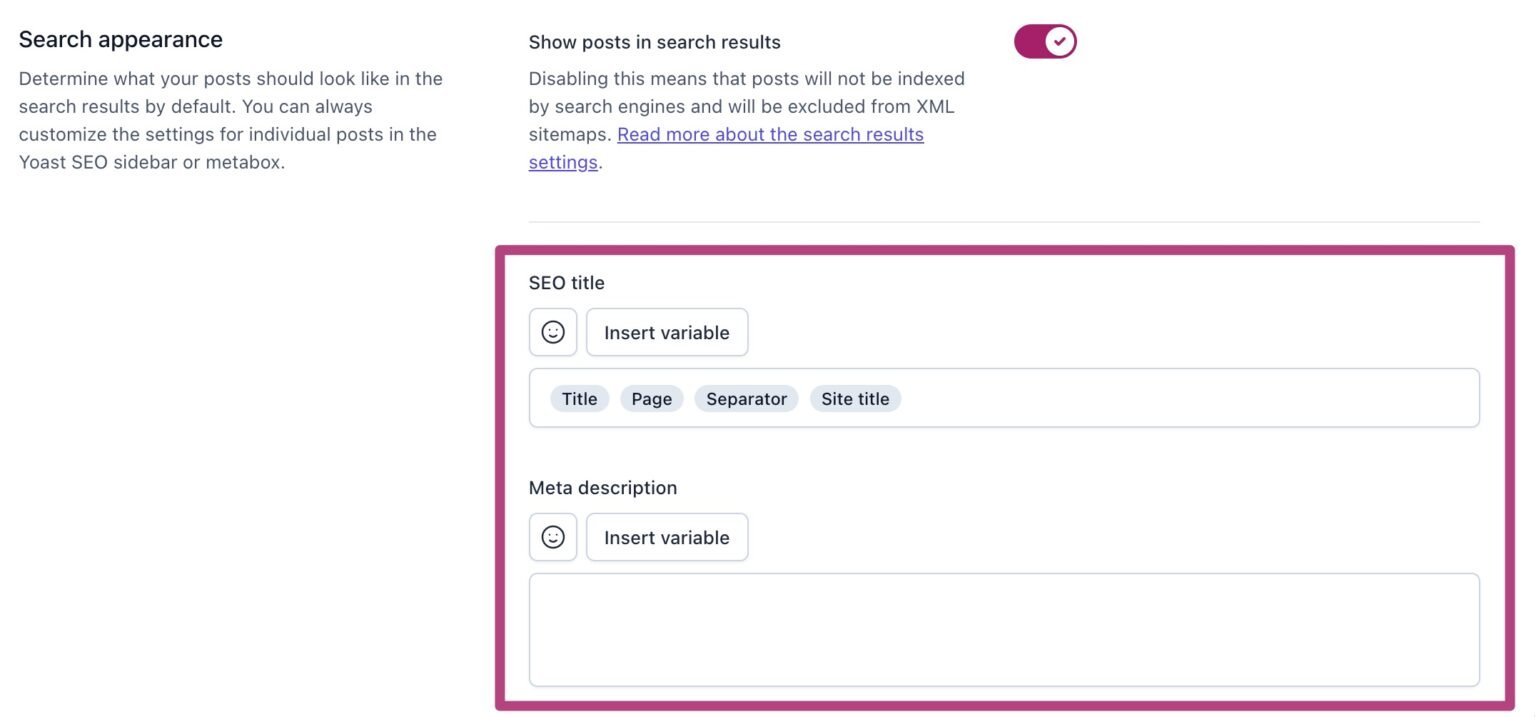This screenshot has width=1536, height=717.
Task: Select the Search appearance section heading
Action: 120,39
